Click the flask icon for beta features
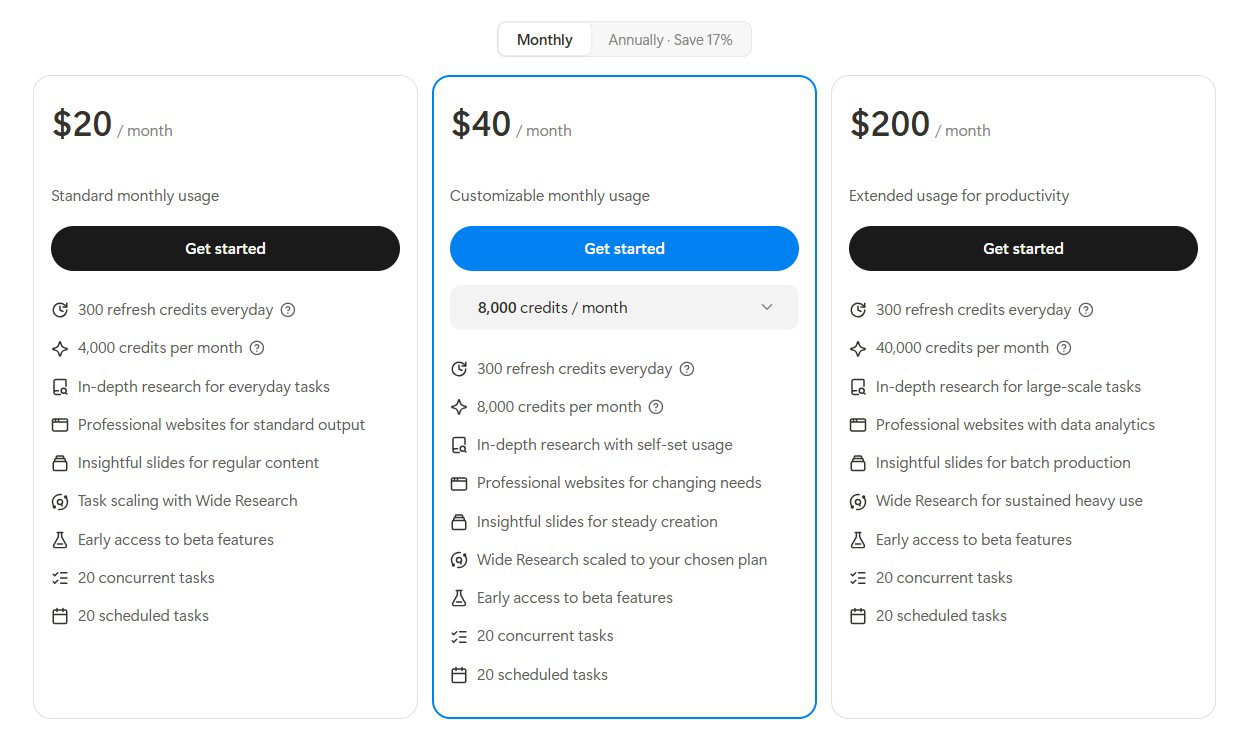This screenshot has height=729, width=1252. (x=59, y=539)
